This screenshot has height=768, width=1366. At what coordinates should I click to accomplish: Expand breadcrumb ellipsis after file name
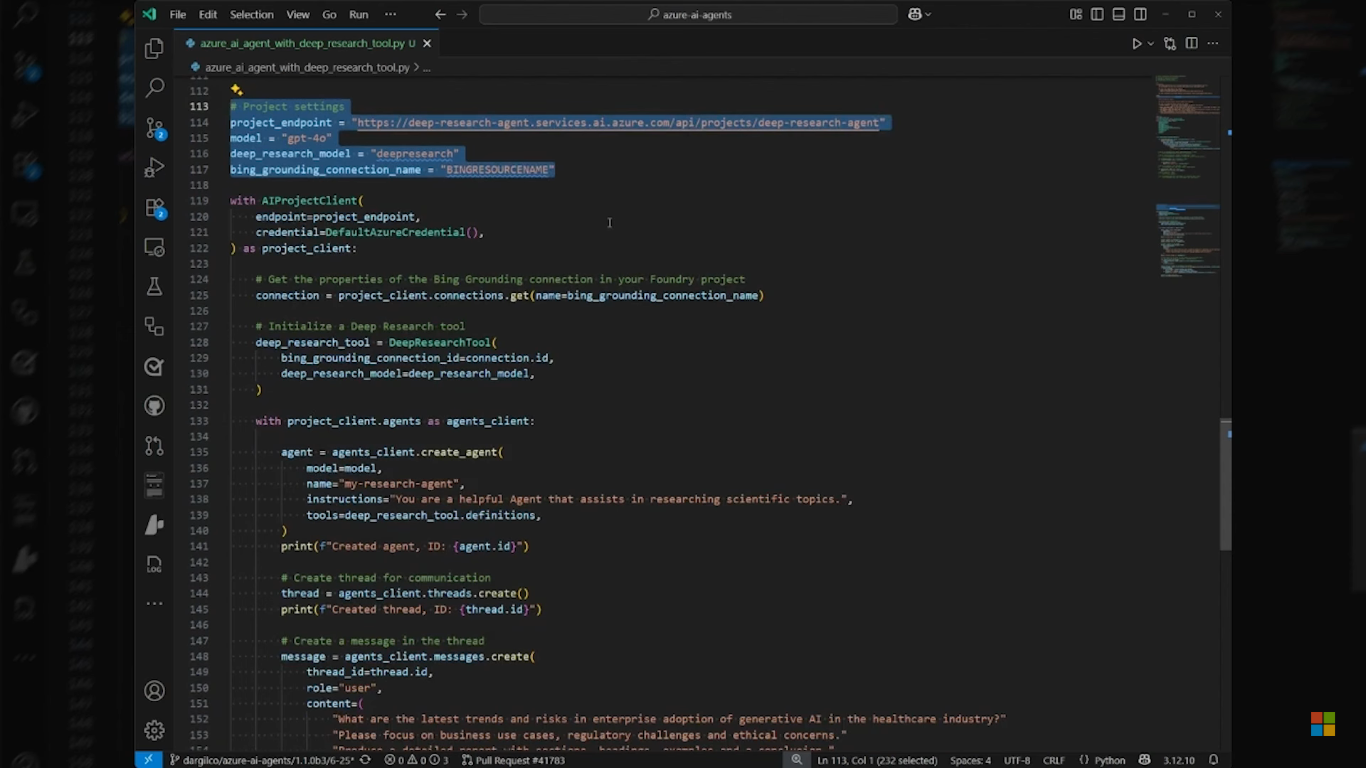(x=426, y=67)
